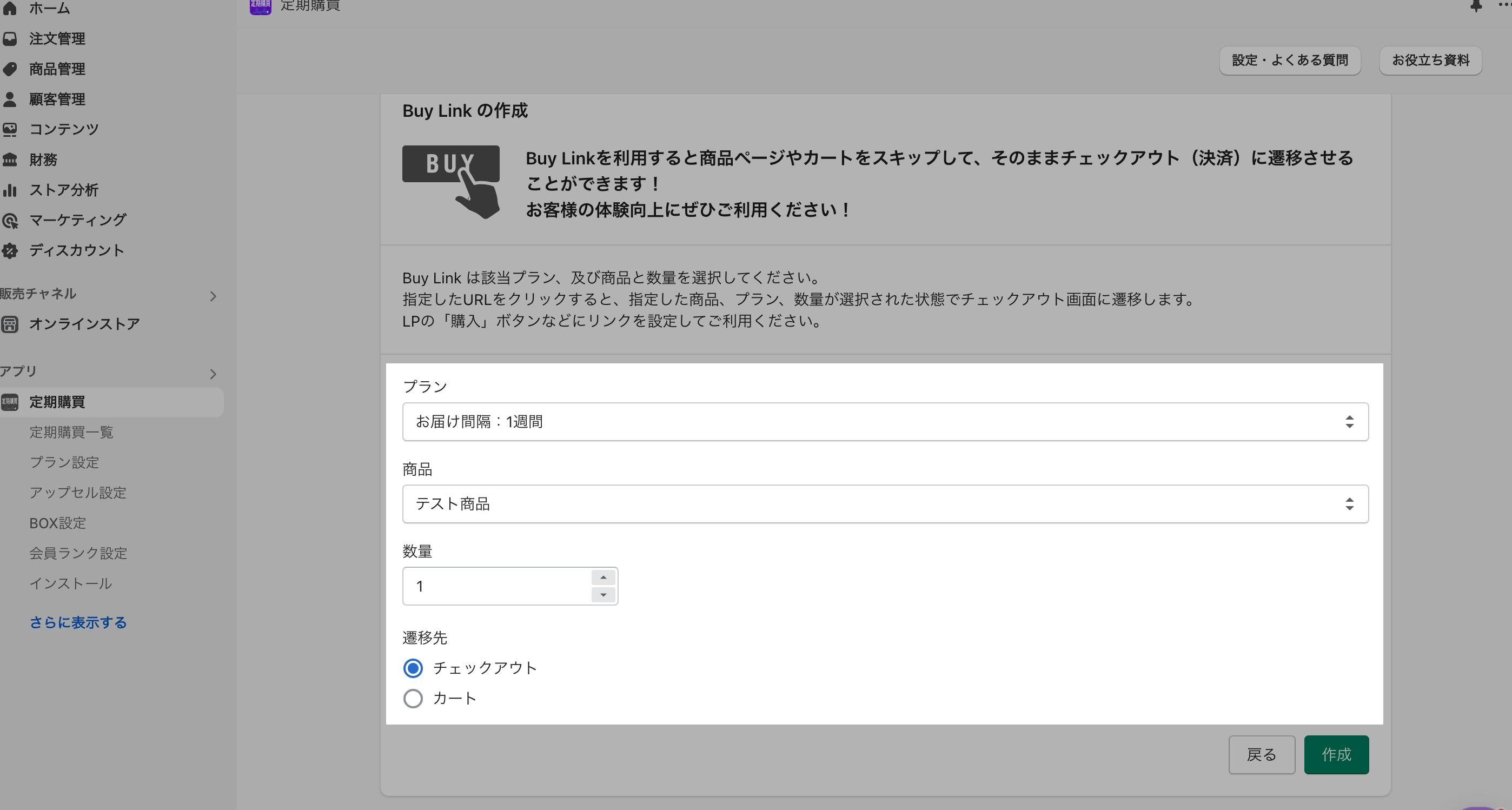This screenshot has width=1512, height=810.
Task: Open 定期購買一覧 in the sidebar
Action: click(x=71, y=432)
